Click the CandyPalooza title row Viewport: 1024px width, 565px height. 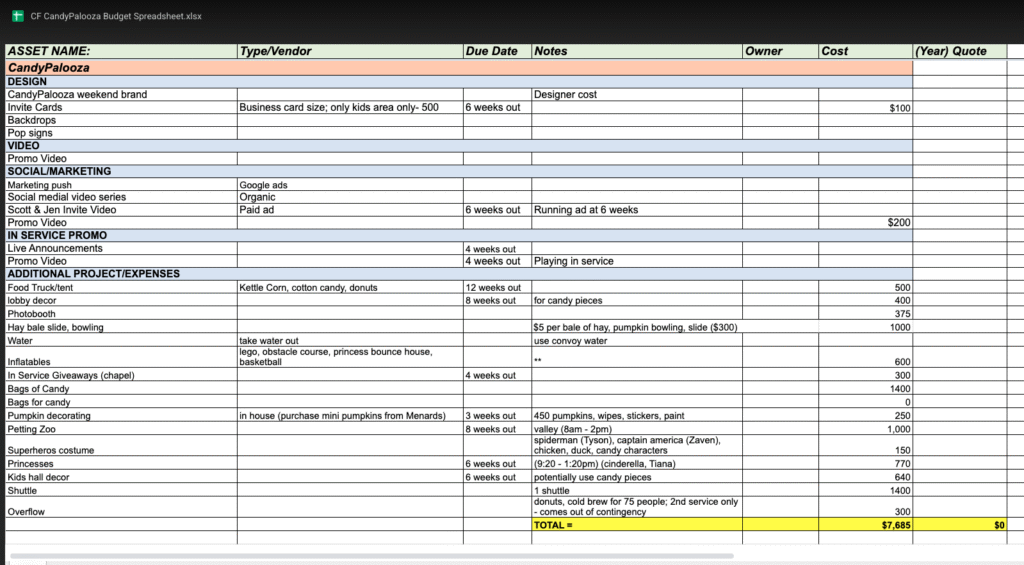458,67
